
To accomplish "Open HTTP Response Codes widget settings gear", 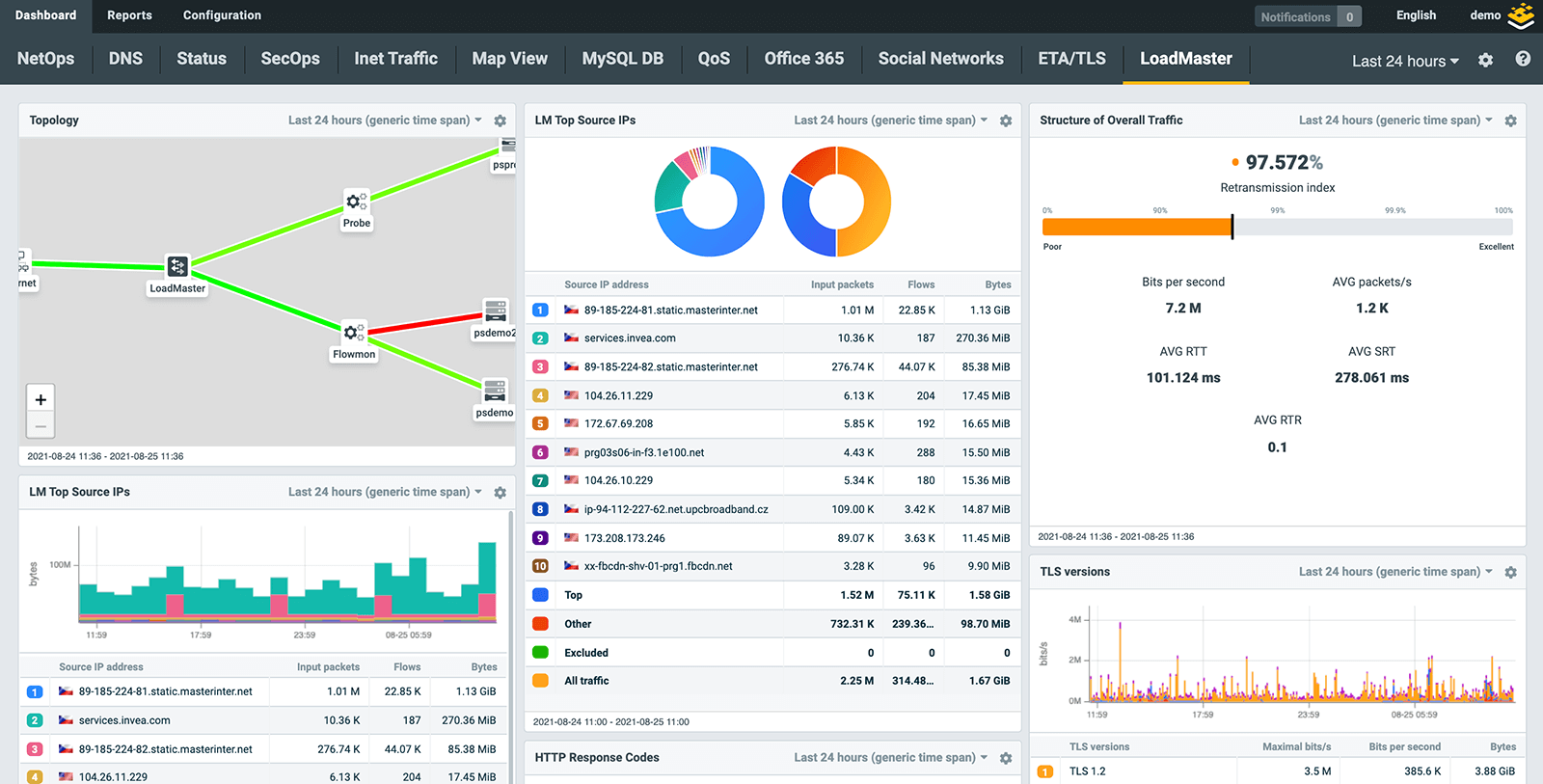I will [x=1006, y=759].
